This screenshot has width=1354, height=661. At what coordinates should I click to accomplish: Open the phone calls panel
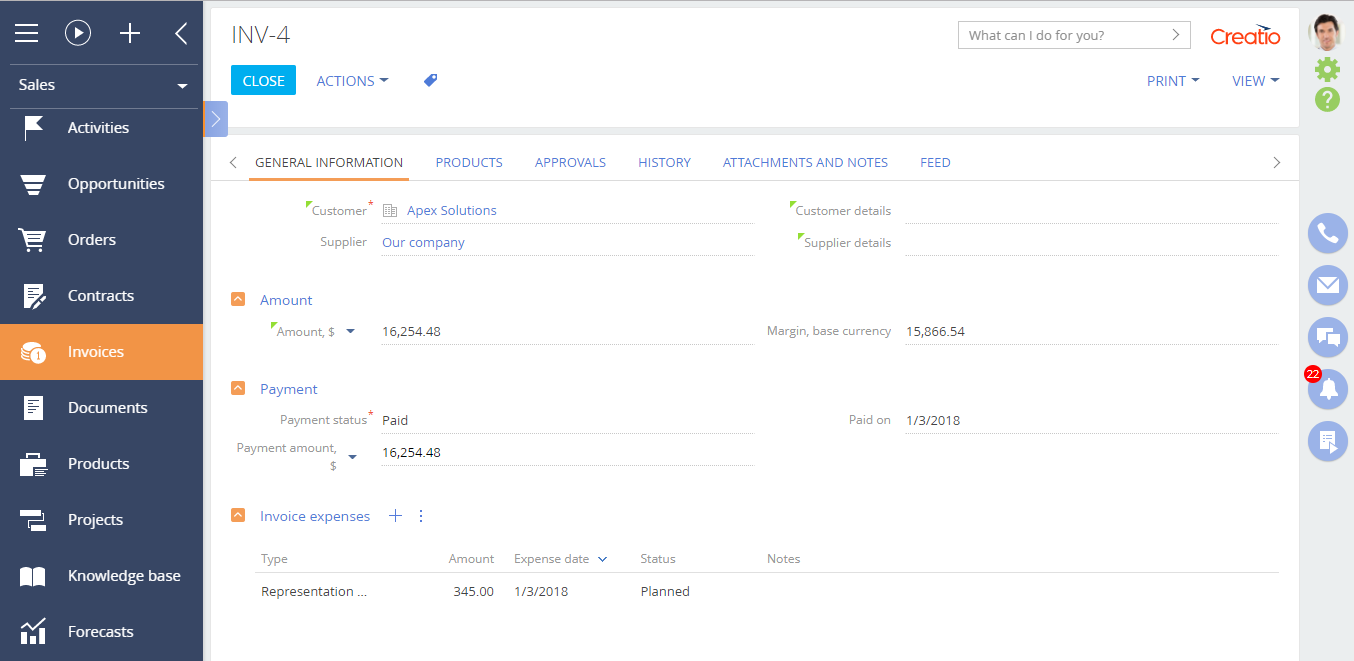(x=1328, y=234)
